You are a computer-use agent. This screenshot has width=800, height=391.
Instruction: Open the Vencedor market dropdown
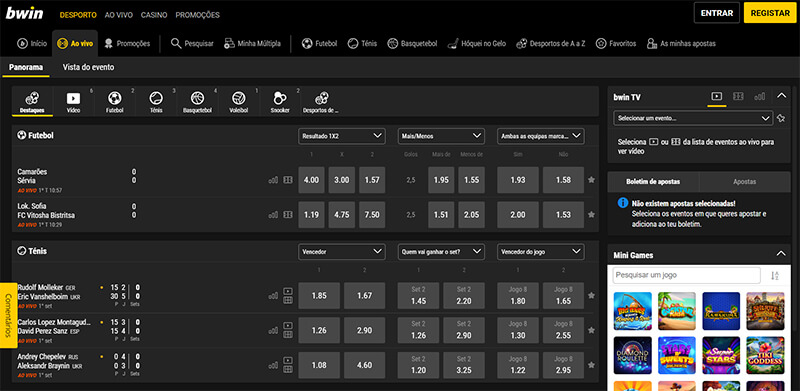pos(341,252)
